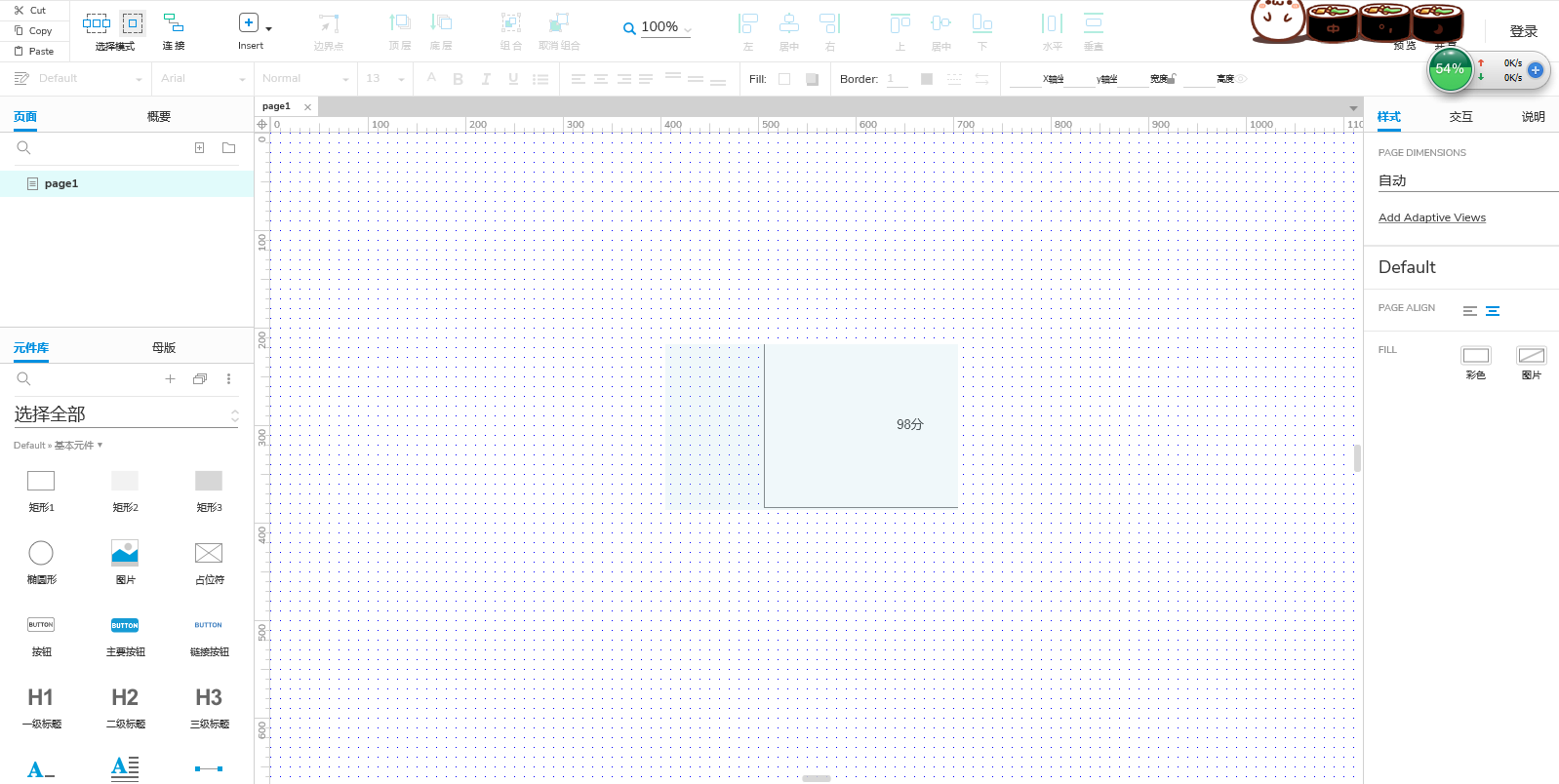
Task: Click the shadow swatch beside Fill
Action: [812, 79]
